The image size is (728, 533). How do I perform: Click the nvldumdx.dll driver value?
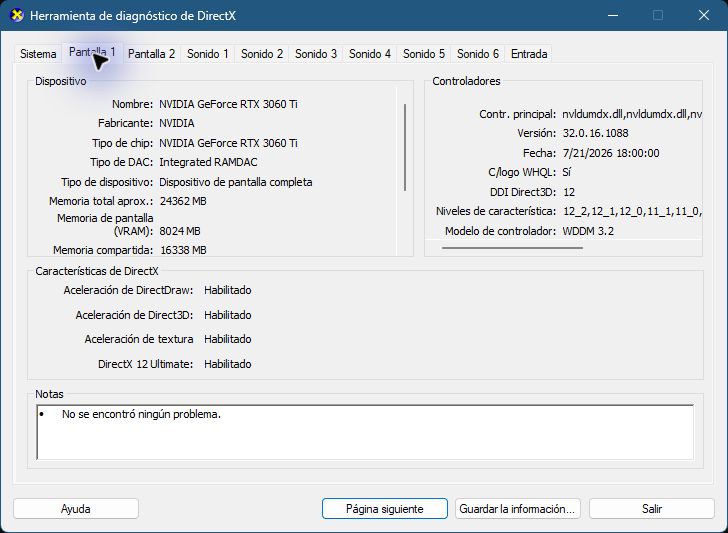point(632,114)
